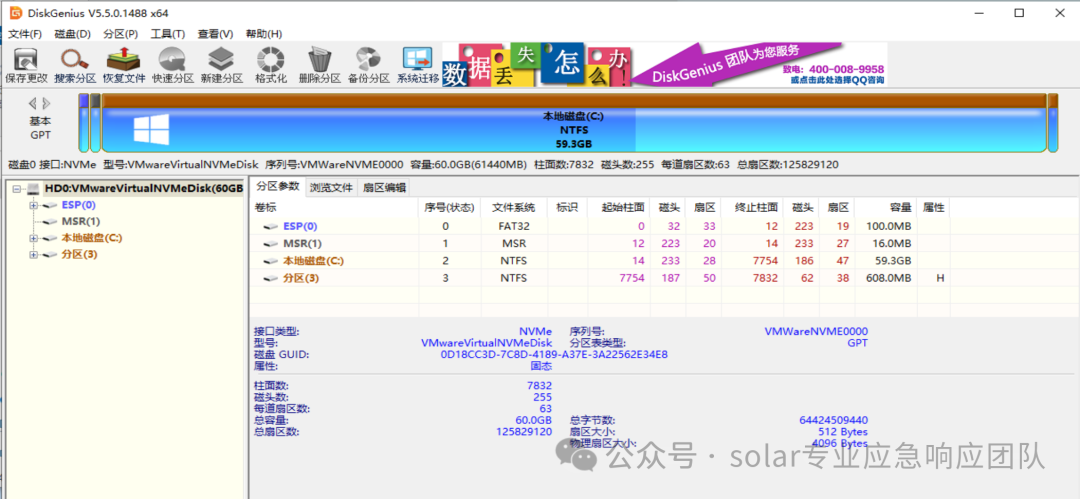1080x499 pixels.
Task: Open the 磁盘(D) menu
Action: tap(72, 34)
